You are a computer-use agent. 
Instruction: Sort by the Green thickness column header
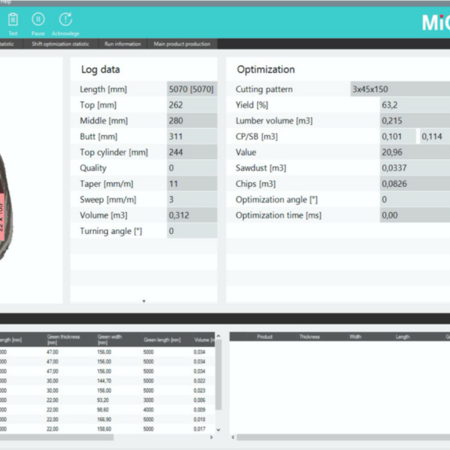[63, 339]
